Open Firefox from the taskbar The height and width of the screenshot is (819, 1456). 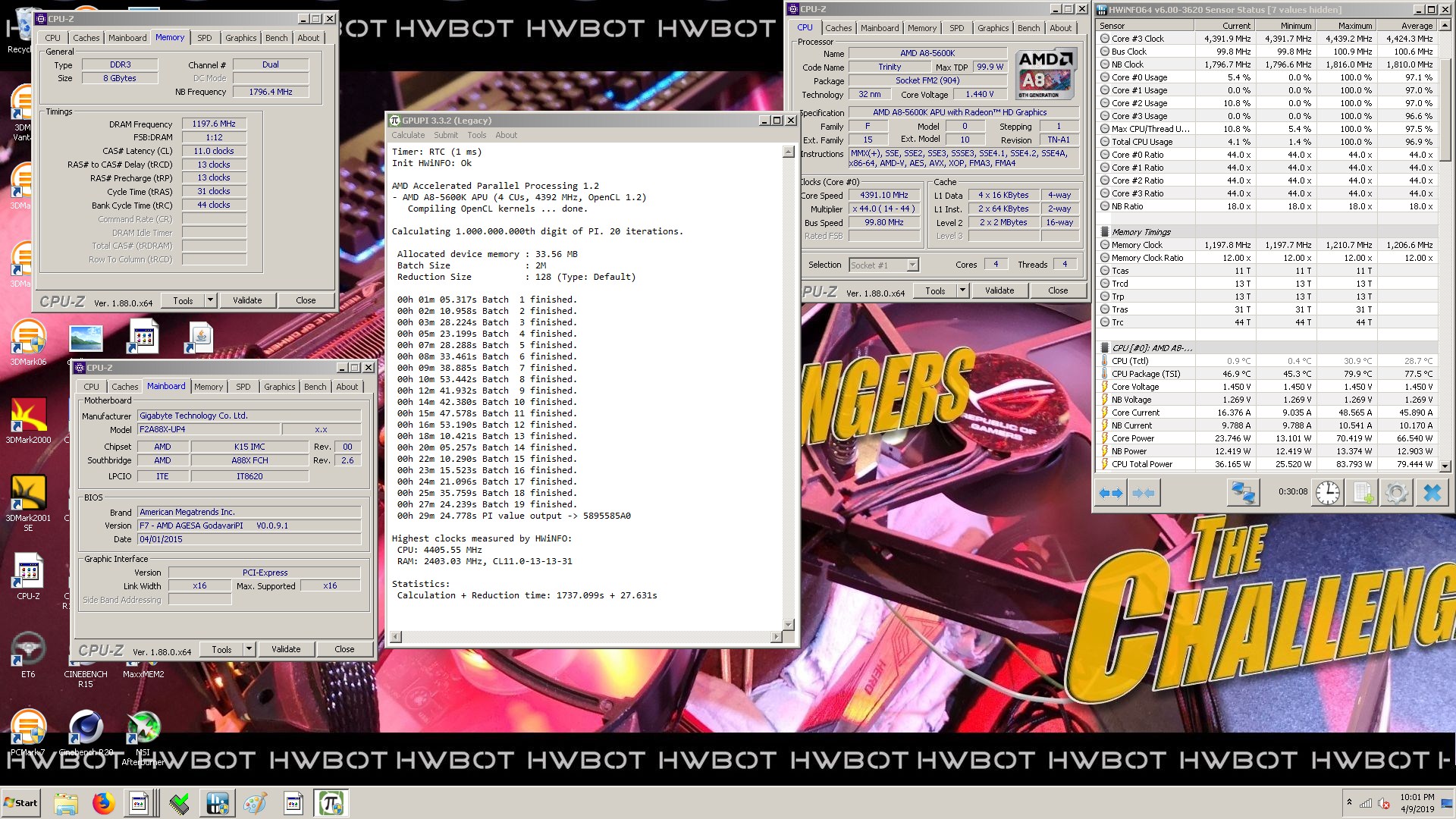point(104,803)
